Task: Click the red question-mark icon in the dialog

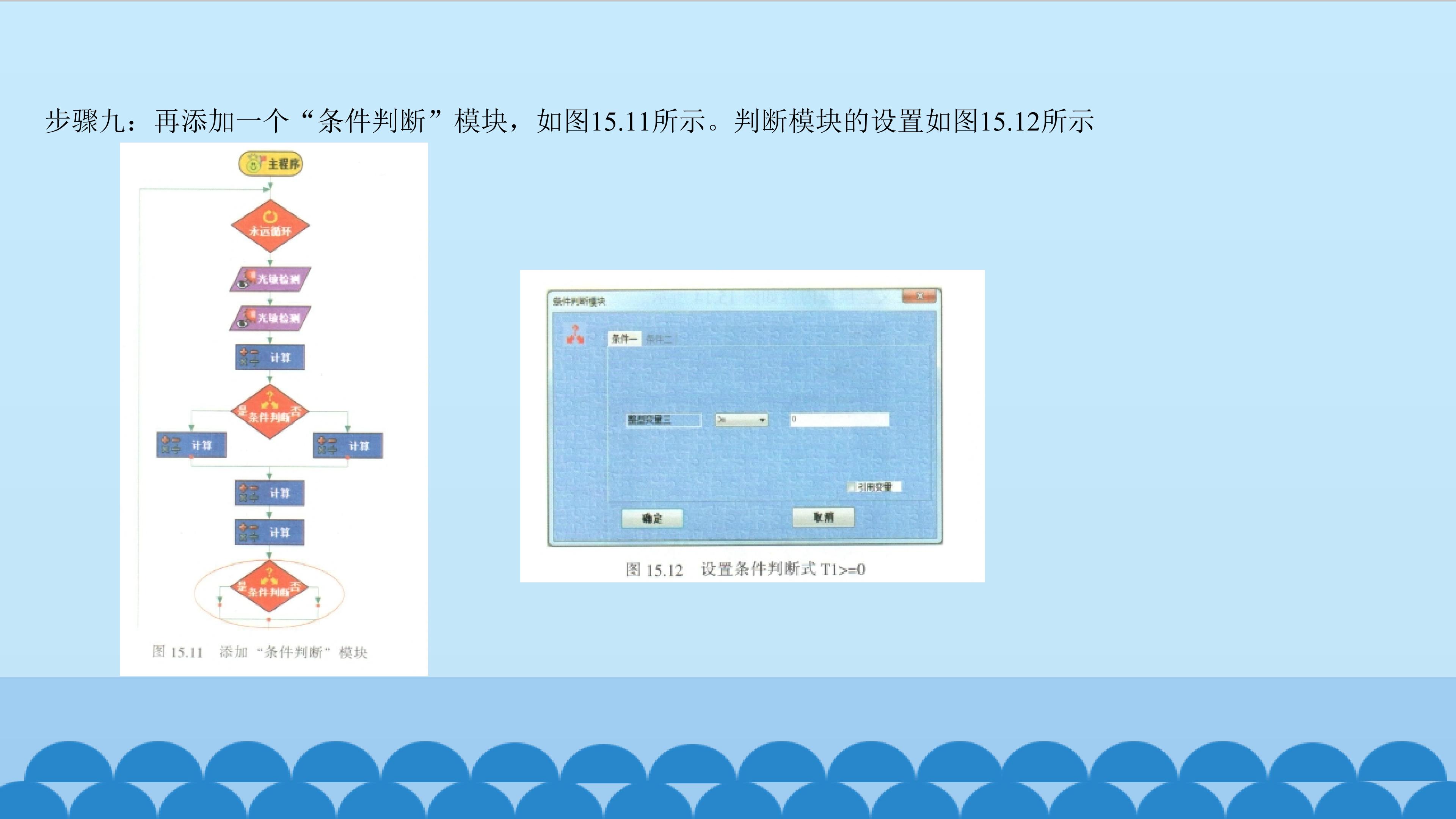Action: [576, 334]
